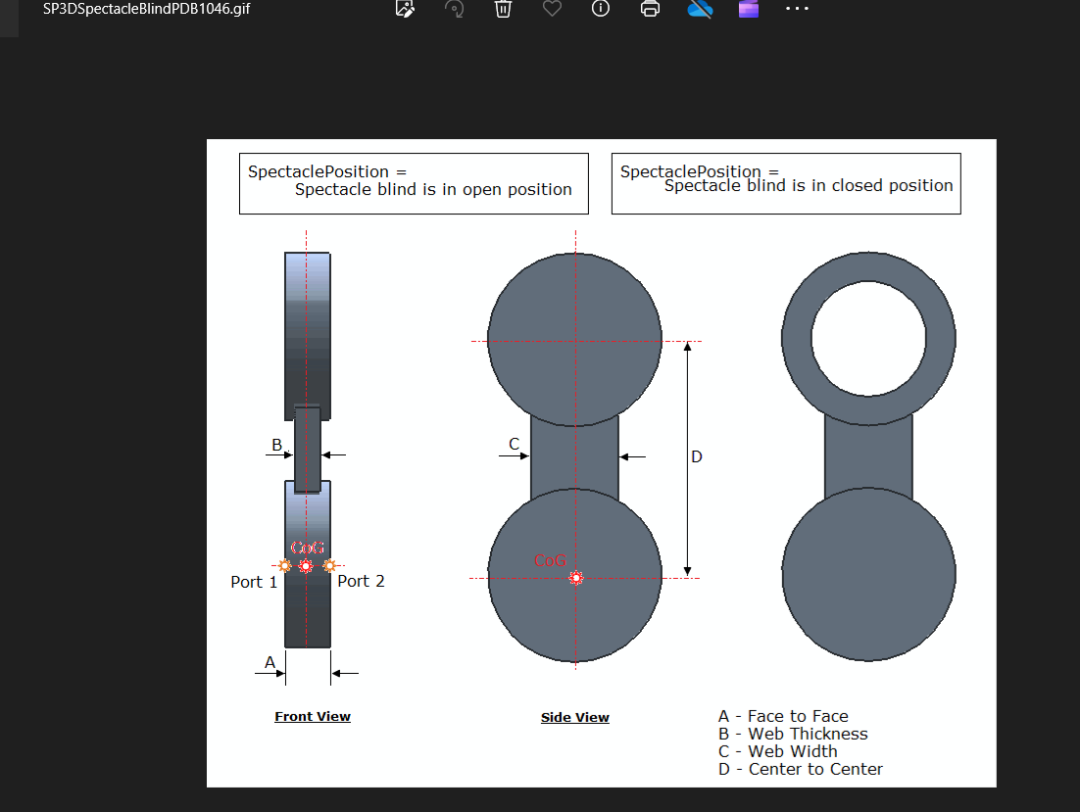The height and width of the screenshot is (812, 1080).
Task: Click the C dimension letter in side view
Action: point(514,444)
